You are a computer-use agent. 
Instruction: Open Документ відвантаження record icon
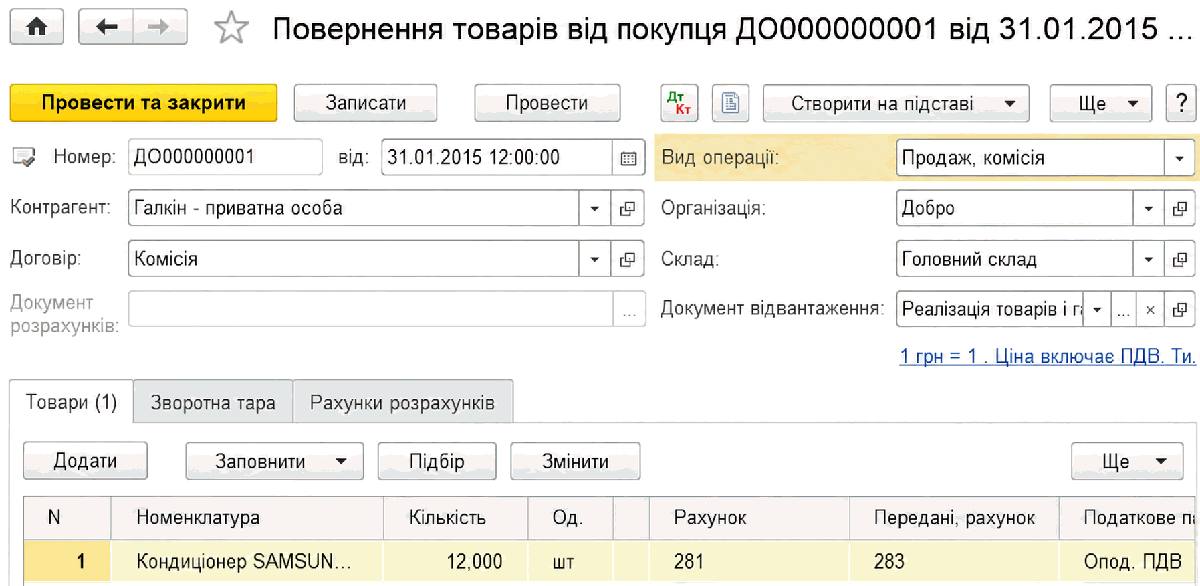tap(1180, 309)
